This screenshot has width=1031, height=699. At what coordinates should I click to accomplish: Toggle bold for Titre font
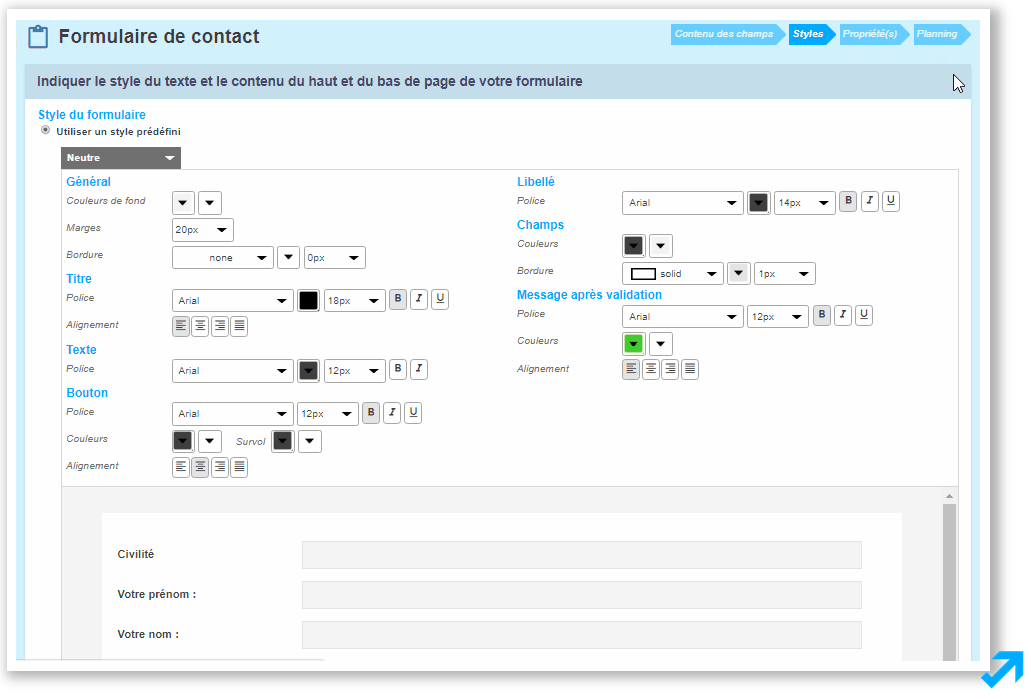pyautogui.click(x=398, y=299)
